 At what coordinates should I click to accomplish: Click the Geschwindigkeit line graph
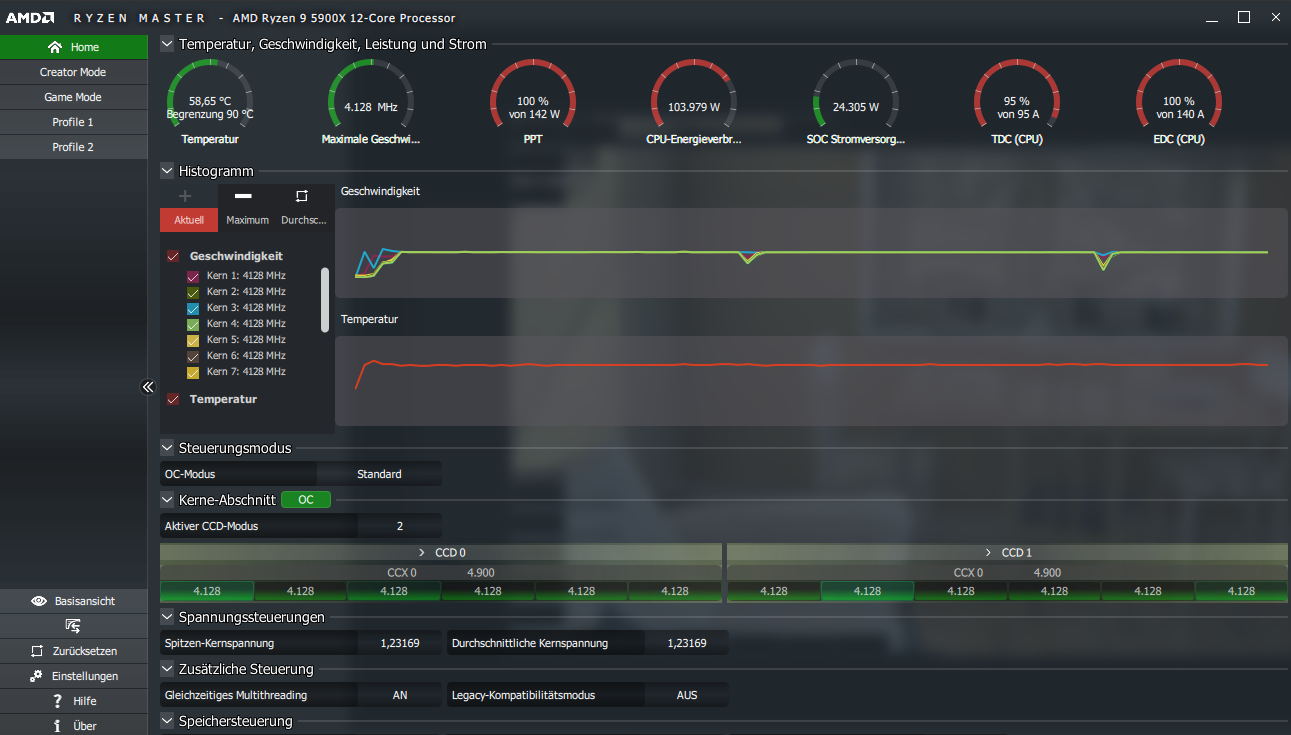(811, 253)
